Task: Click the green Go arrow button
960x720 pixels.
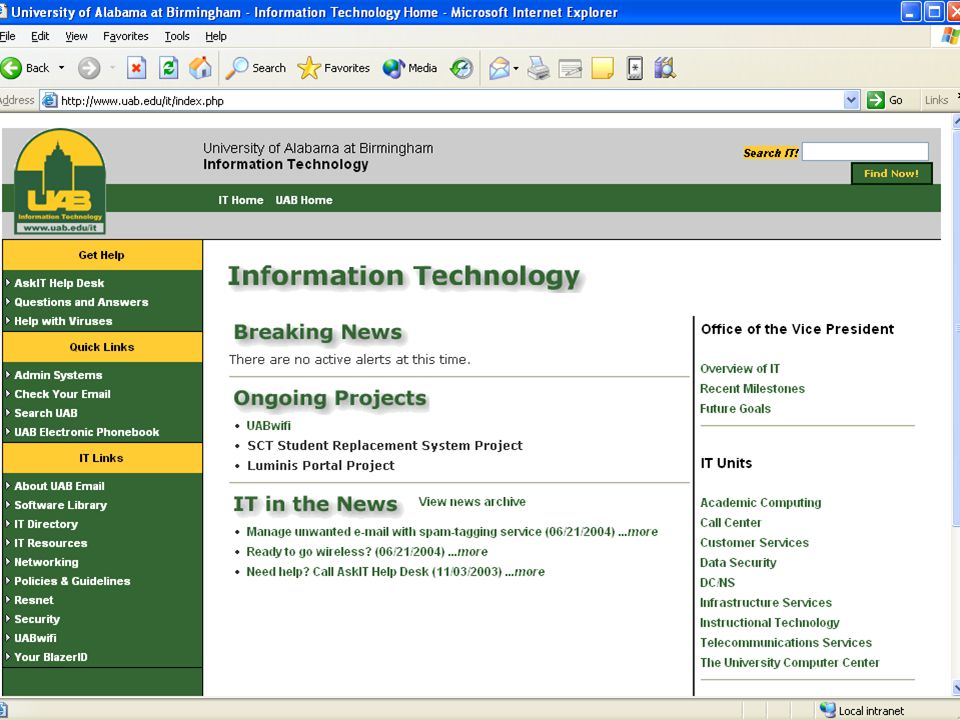Action: click(876, 100)
